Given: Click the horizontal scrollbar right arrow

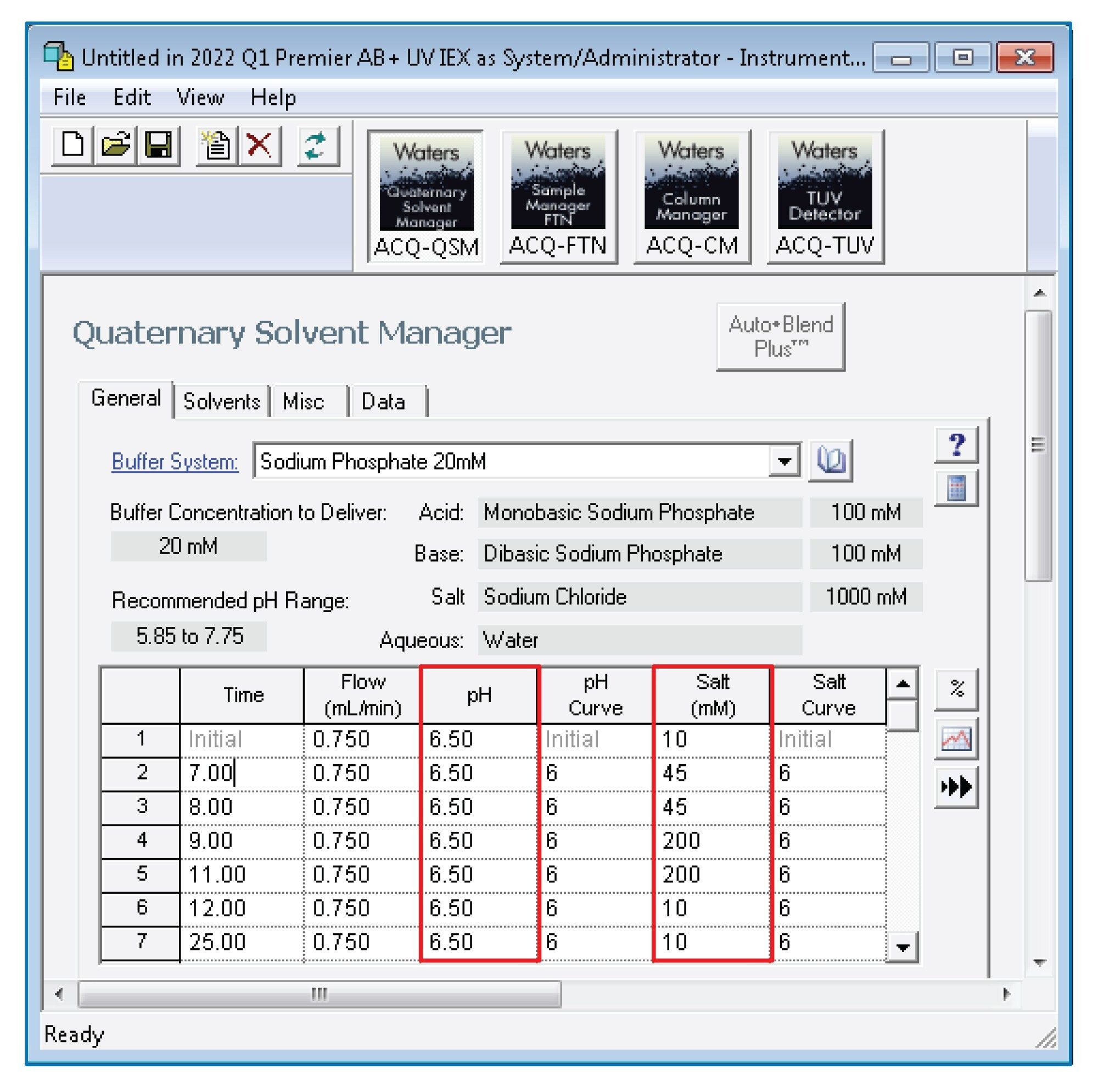Looking at the screenshot, I should [1006, 994].
